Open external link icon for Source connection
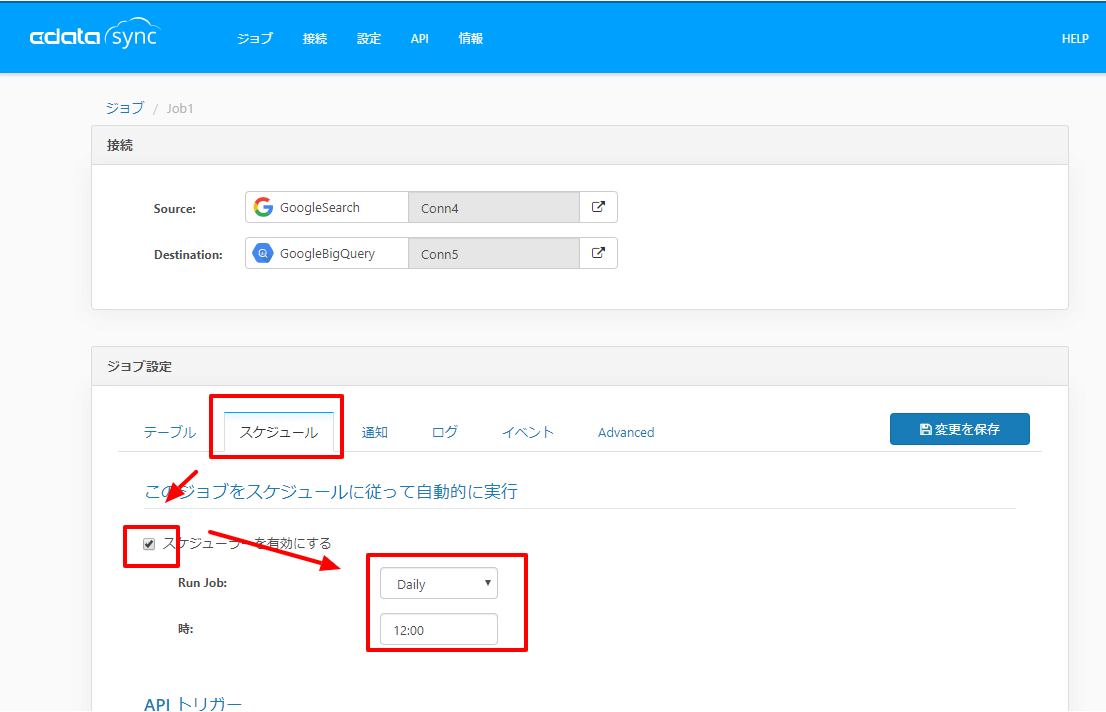 coord(598,207)
